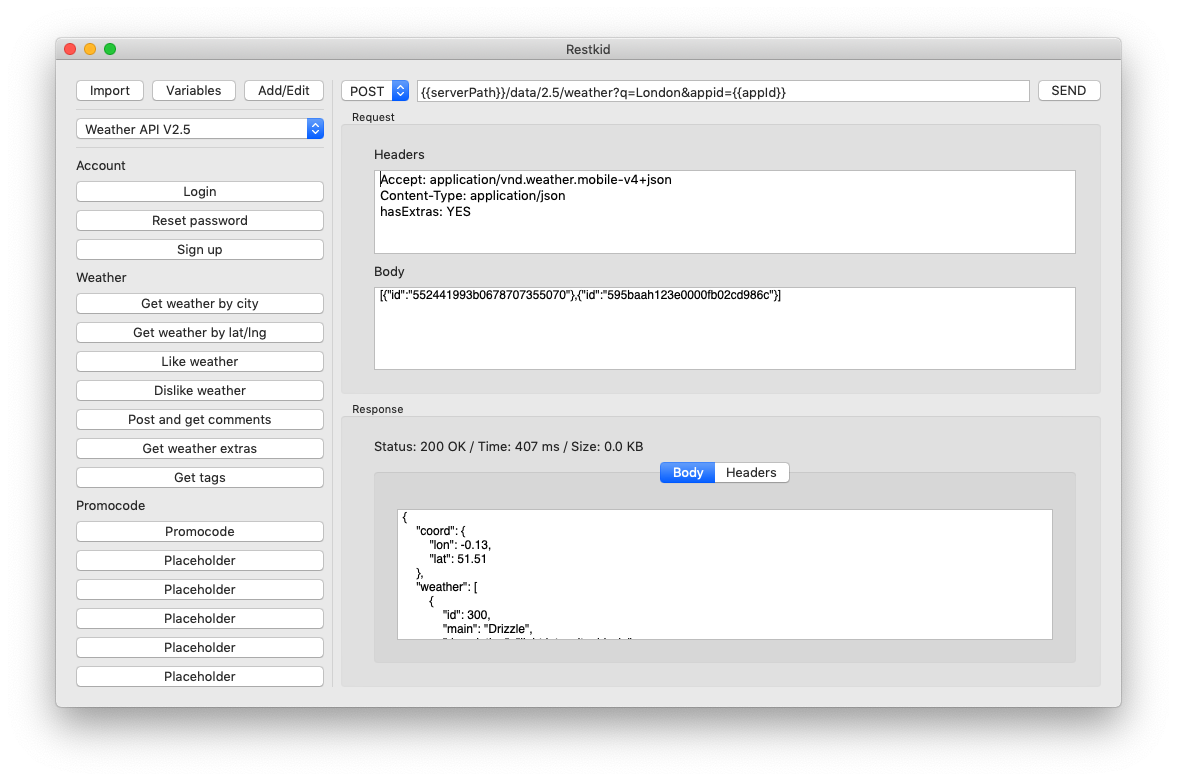Open the Get weather extras request
This screenshot has width=1177, height=781.
200,448
